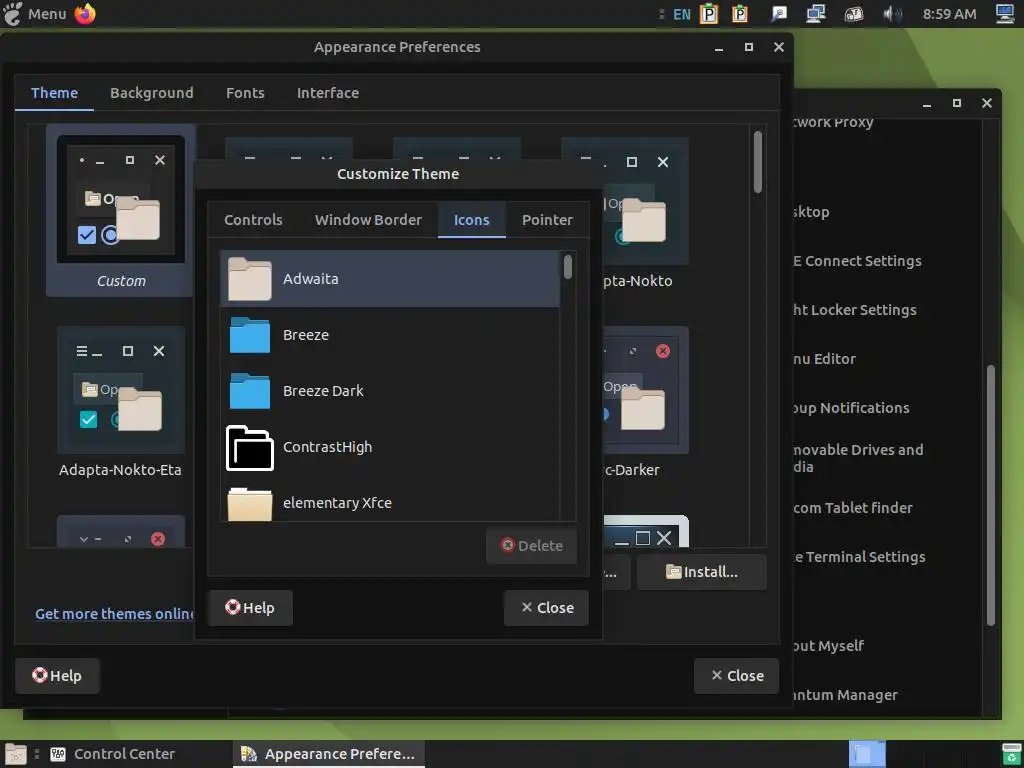Image resolution: width=1024 pixels, height=768 pixels.
Task: Click the show desktop icon in bottom panel
Action: [15, 754]
